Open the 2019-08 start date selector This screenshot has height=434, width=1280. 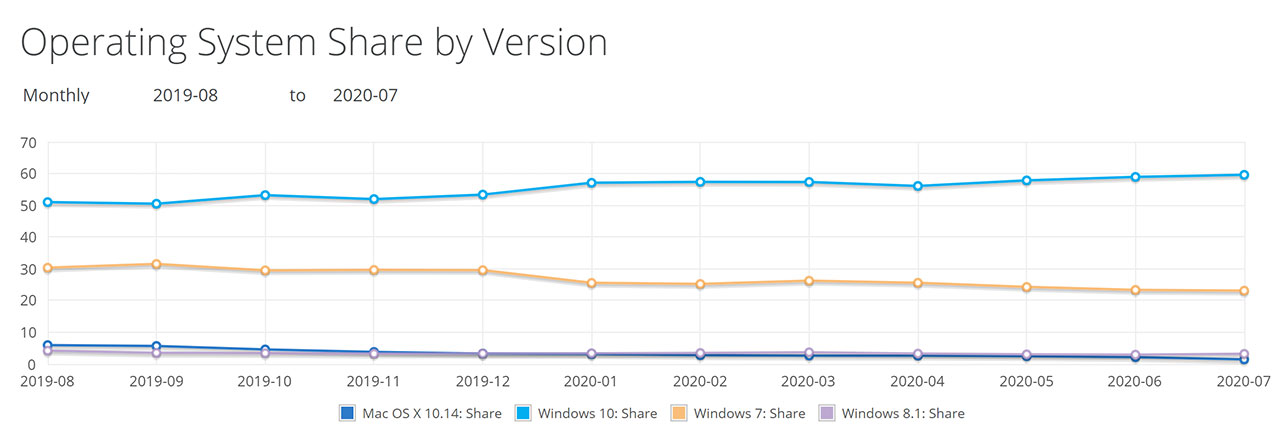pos(185,96)
